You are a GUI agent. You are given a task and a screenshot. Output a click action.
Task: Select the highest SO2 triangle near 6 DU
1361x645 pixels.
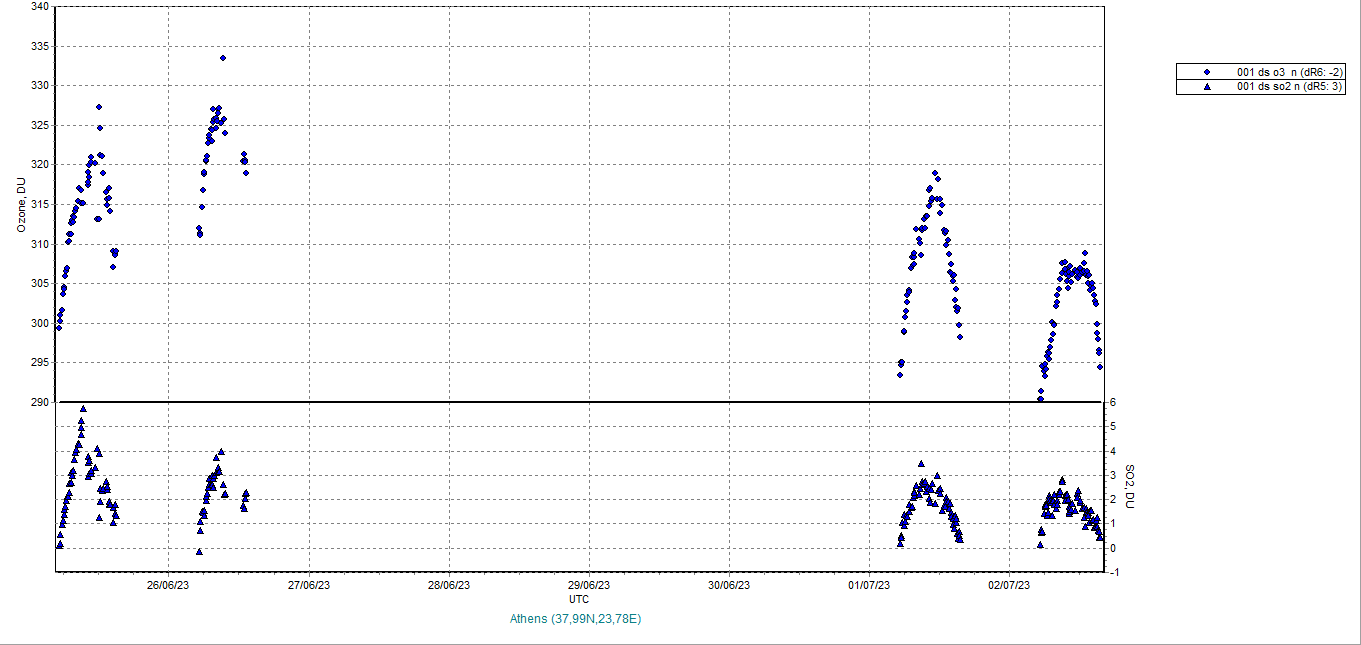pos(83,409)
